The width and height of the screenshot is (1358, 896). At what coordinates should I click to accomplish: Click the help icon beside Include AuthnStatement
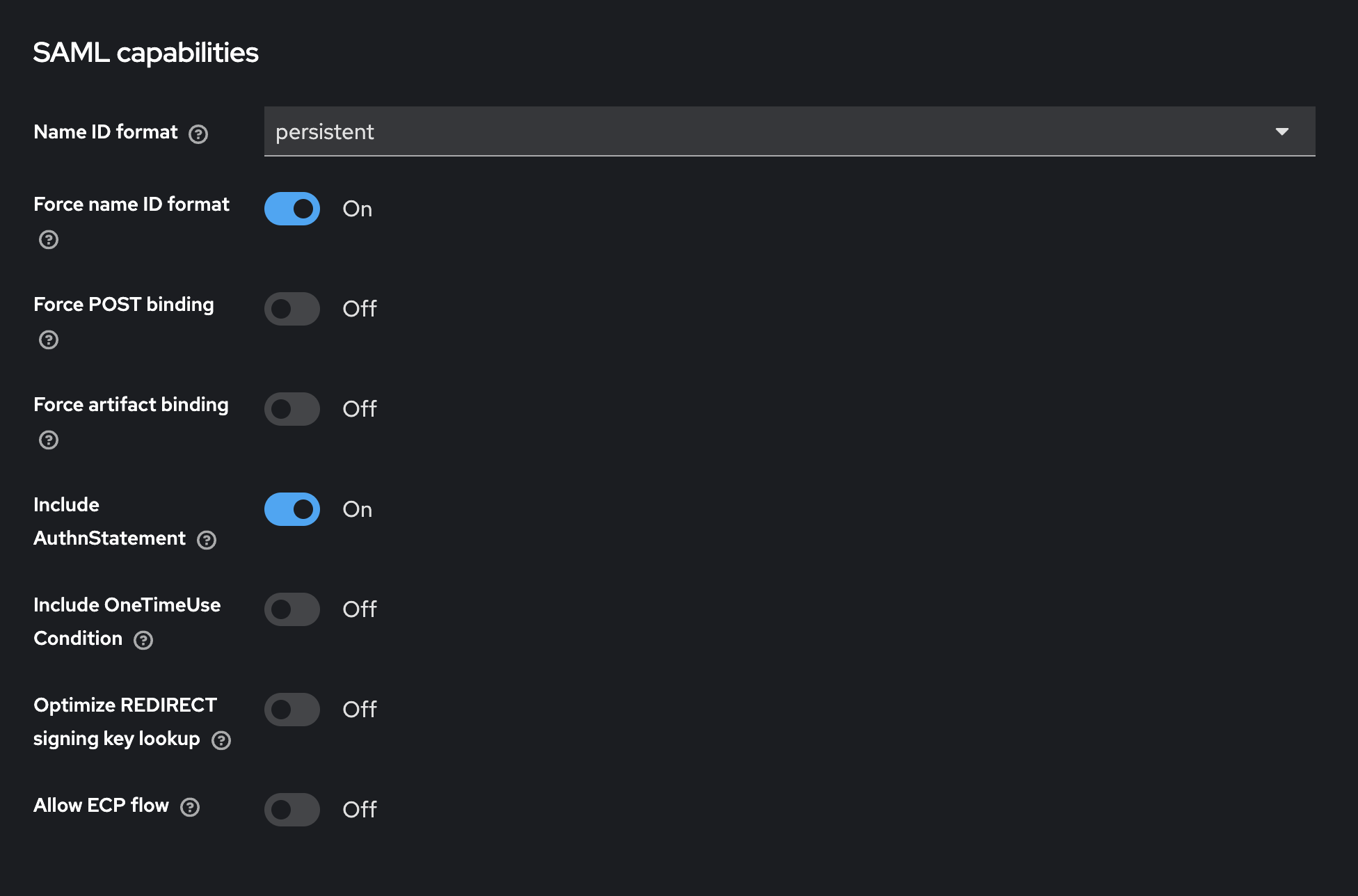pos(207,540)
